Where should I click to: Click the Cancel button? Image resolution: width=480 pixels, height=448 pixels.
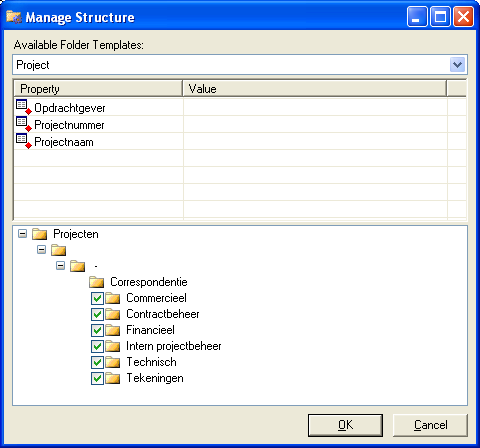coord(430,425)
